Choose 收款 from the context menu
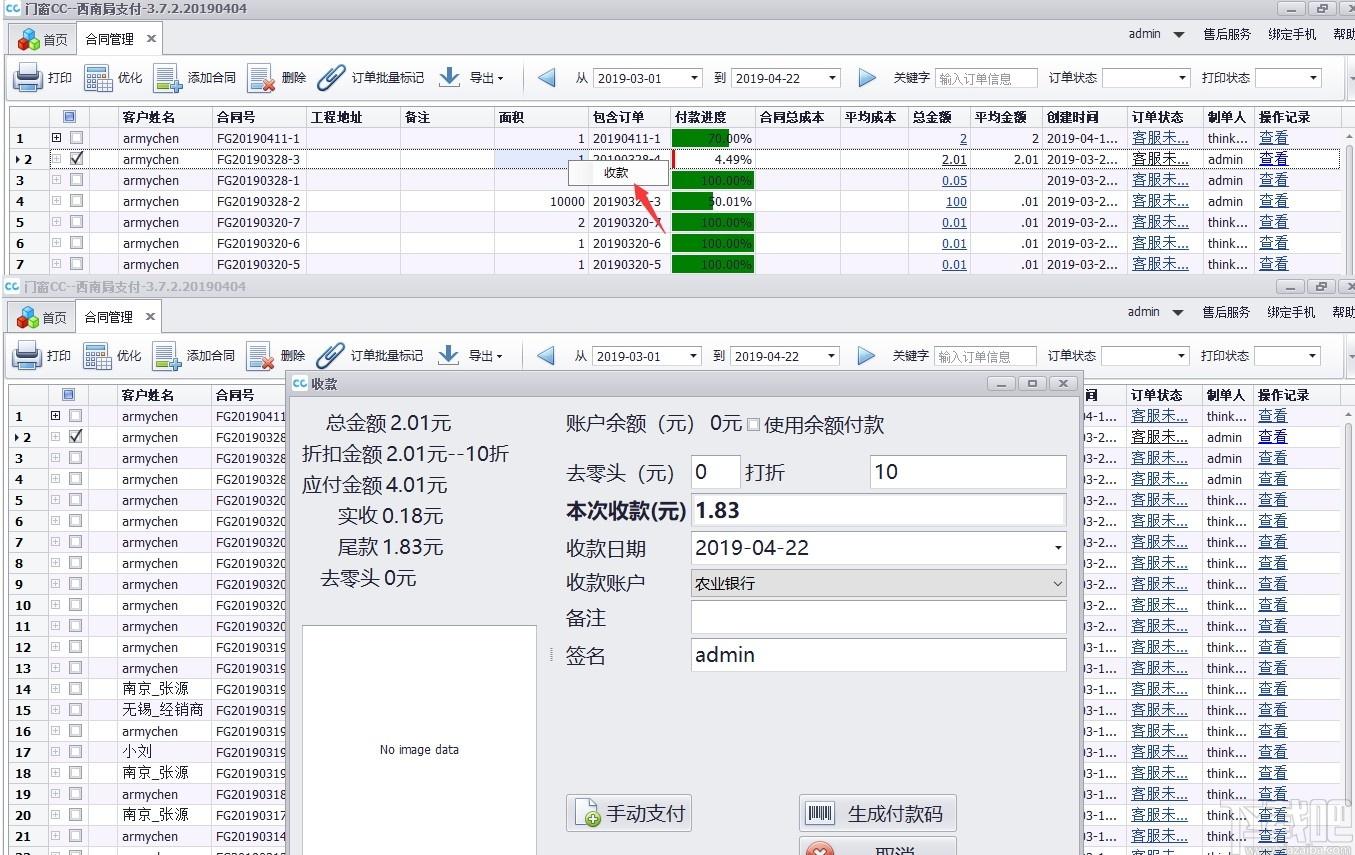Image resolution: width=1355 pixels, height=855 pixels. pos(617,172)
